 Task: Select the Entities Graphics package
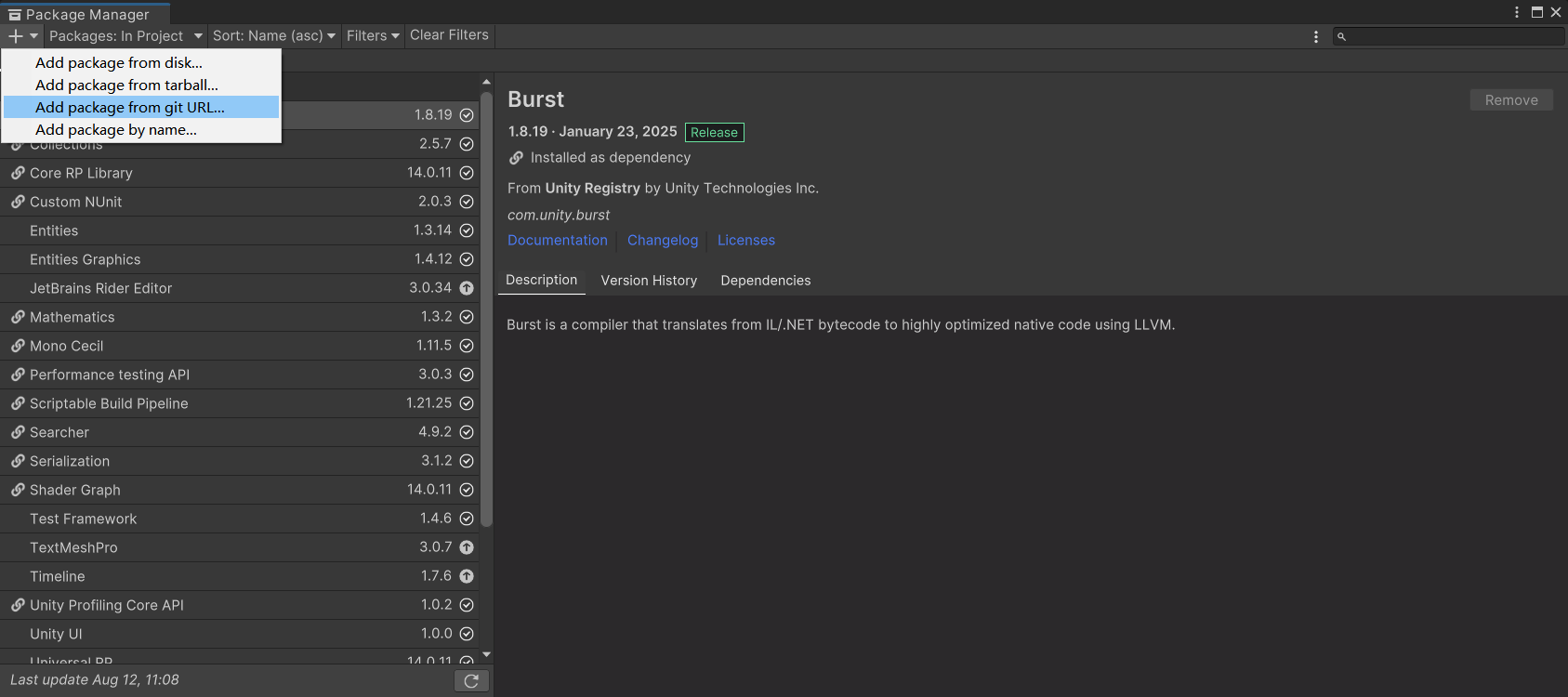[240, 259]
